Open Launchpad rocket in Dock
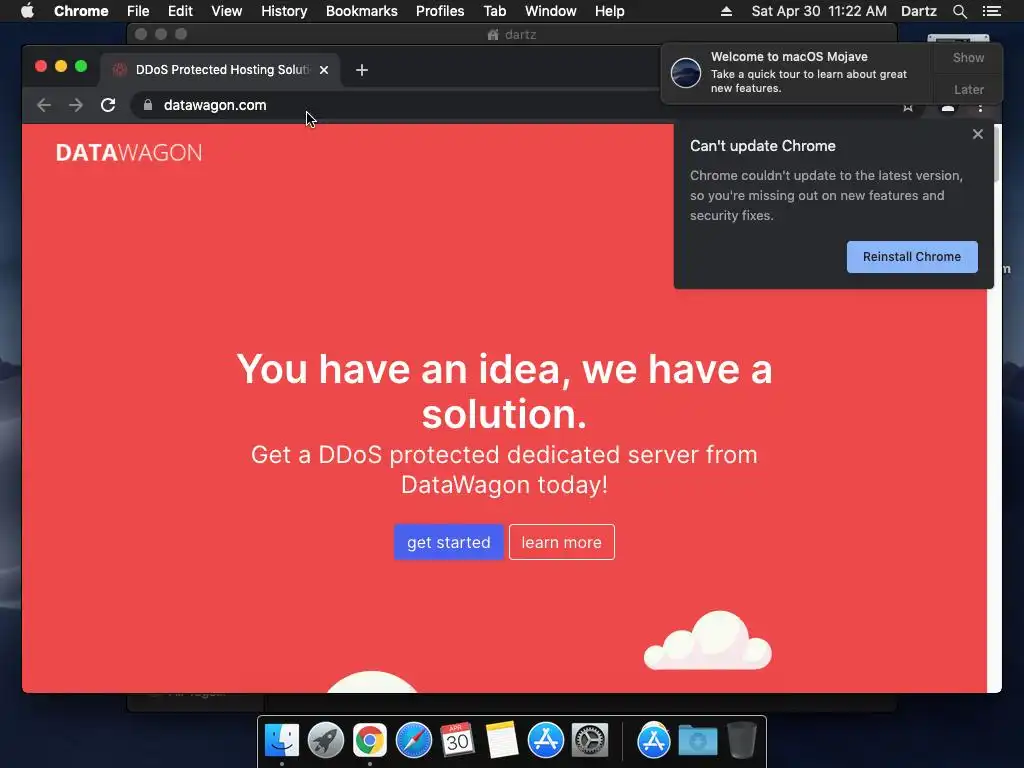This screenshot has width=1024, height=768. coord(325,741)
